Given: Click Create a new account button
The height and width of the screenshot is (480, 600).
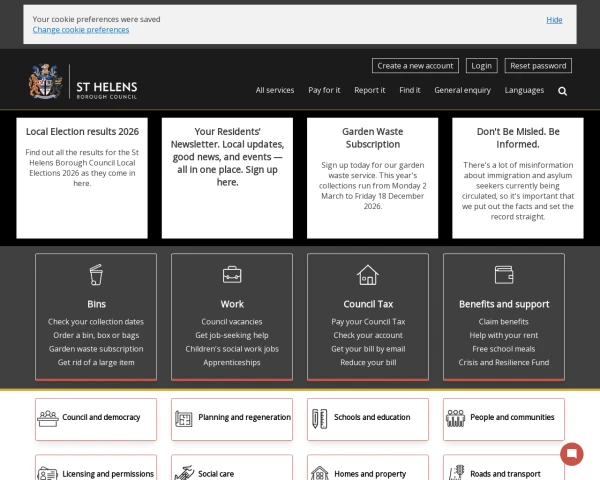Looking at the screenshot, I should [415, 66].
